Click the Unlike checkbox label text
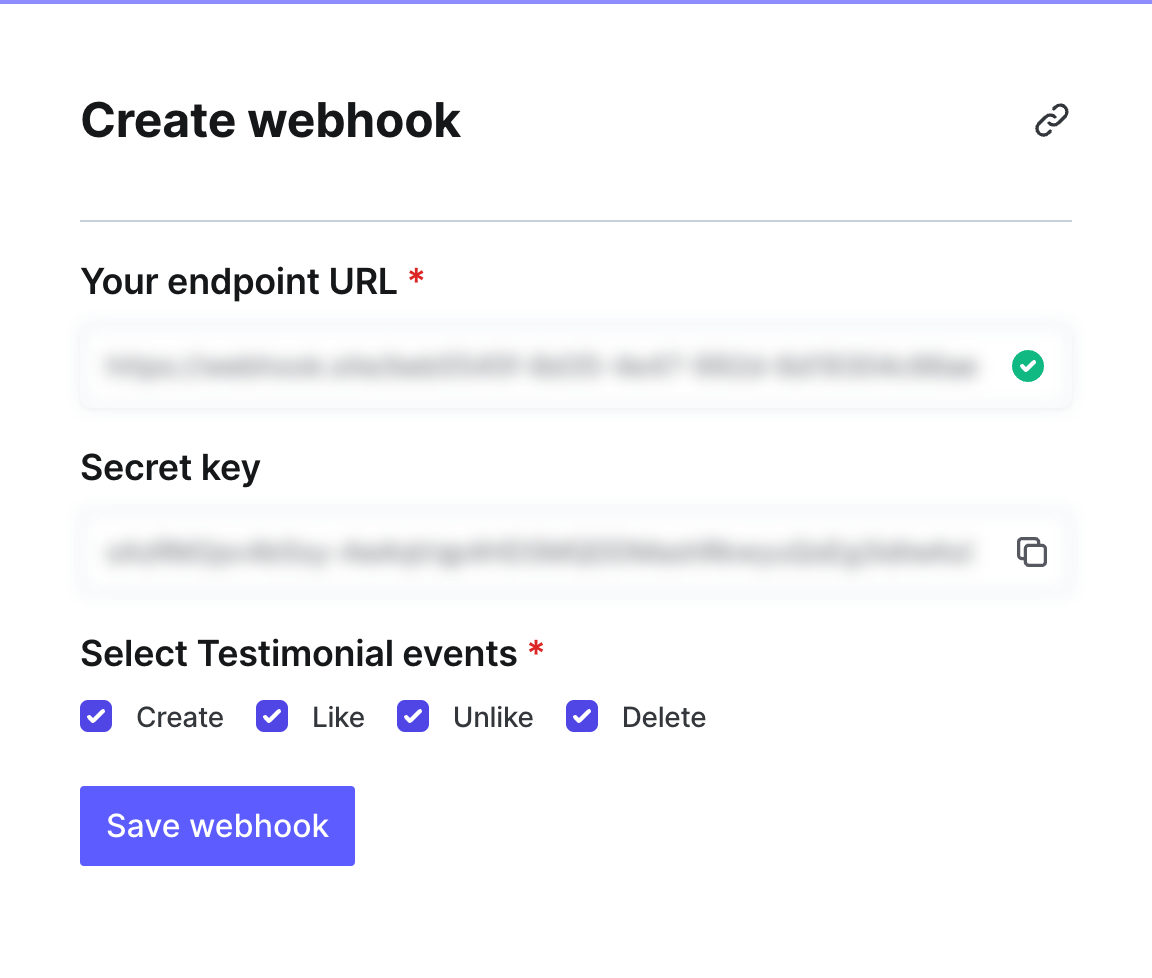Screen dimensions: 1152x978 493,718
